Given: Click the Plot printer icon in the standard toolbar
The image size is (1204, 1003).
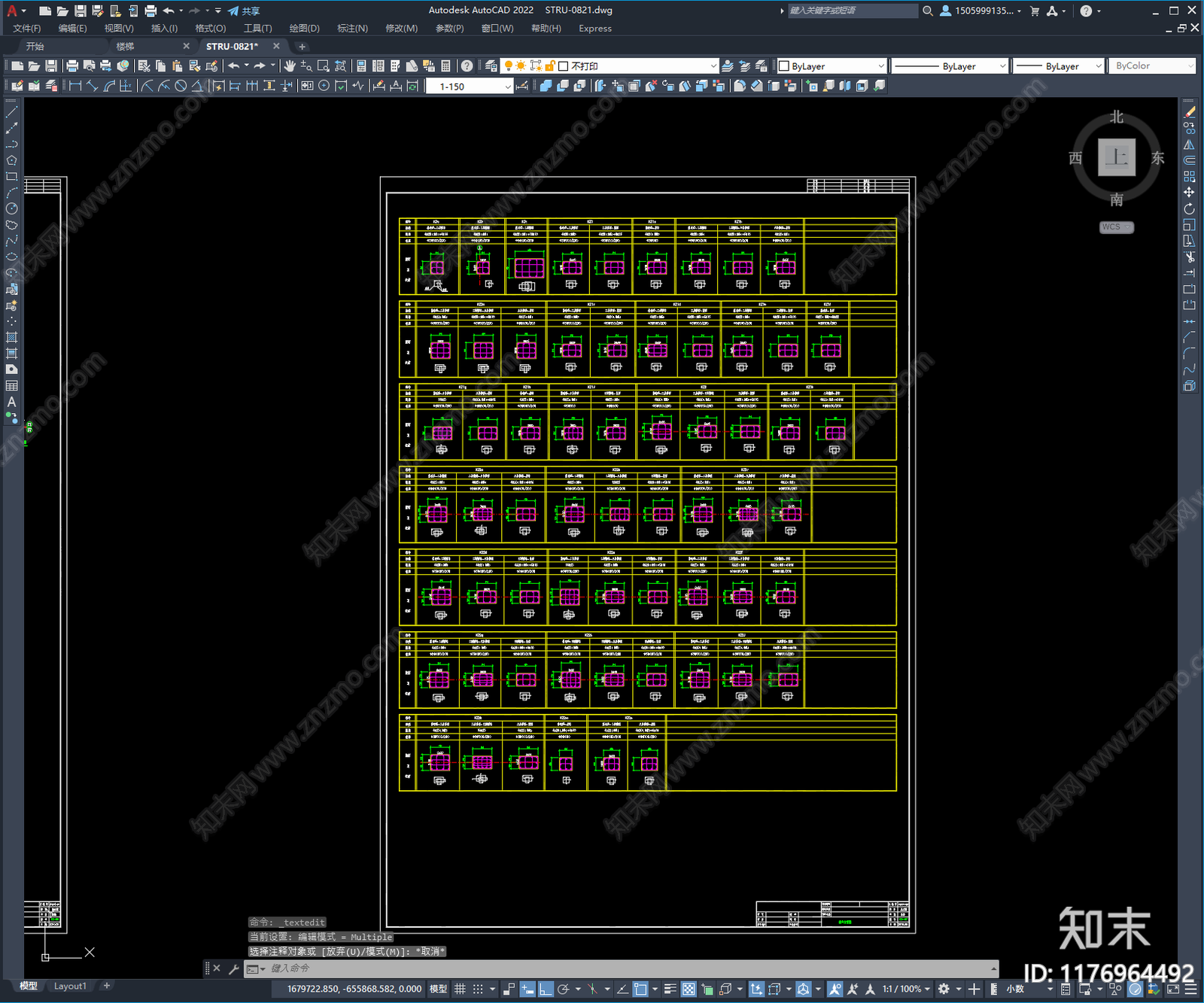Looking at the screenshot, I should (72, 66).
